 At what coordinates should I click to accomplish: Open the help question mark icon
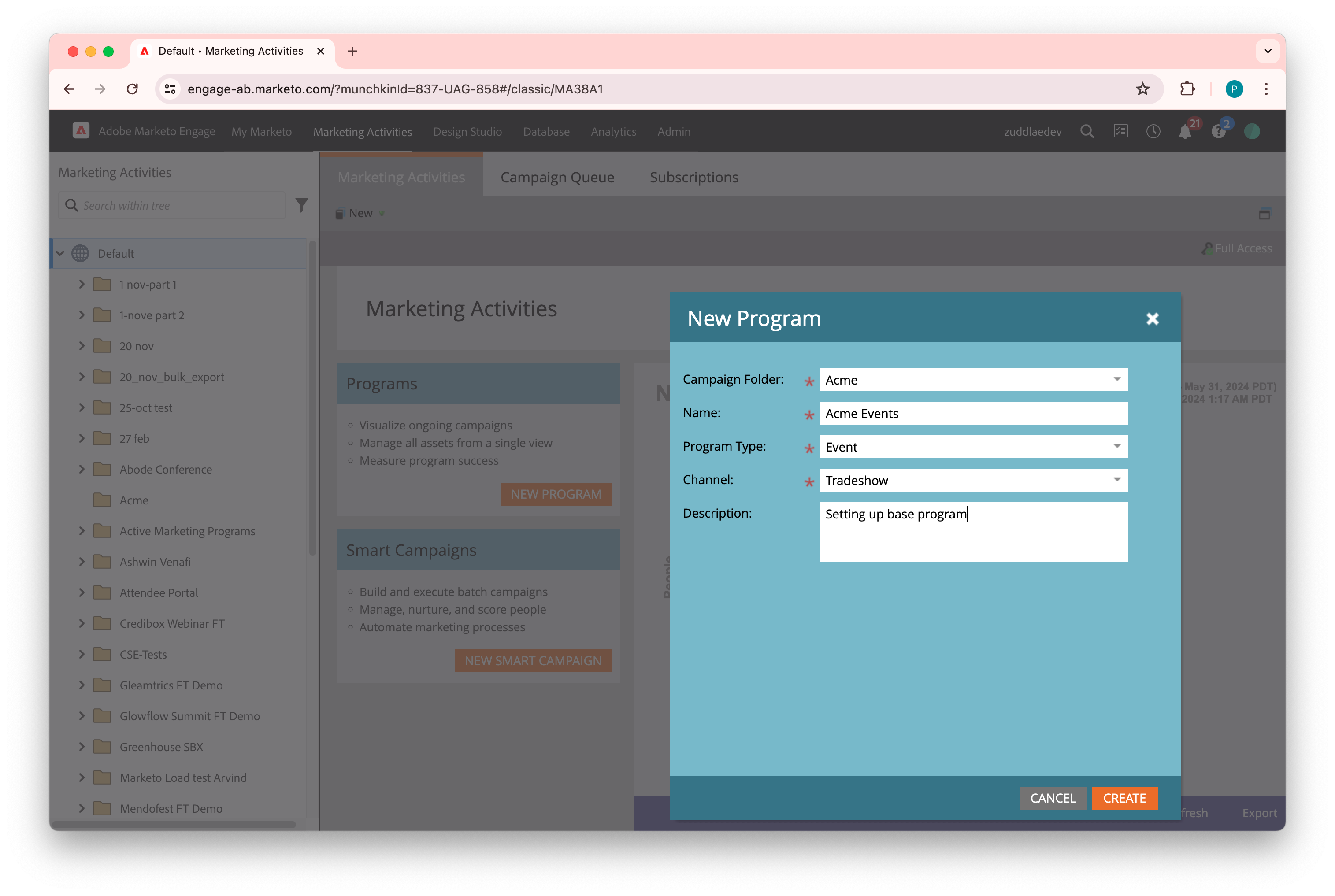coord(1218,132)
